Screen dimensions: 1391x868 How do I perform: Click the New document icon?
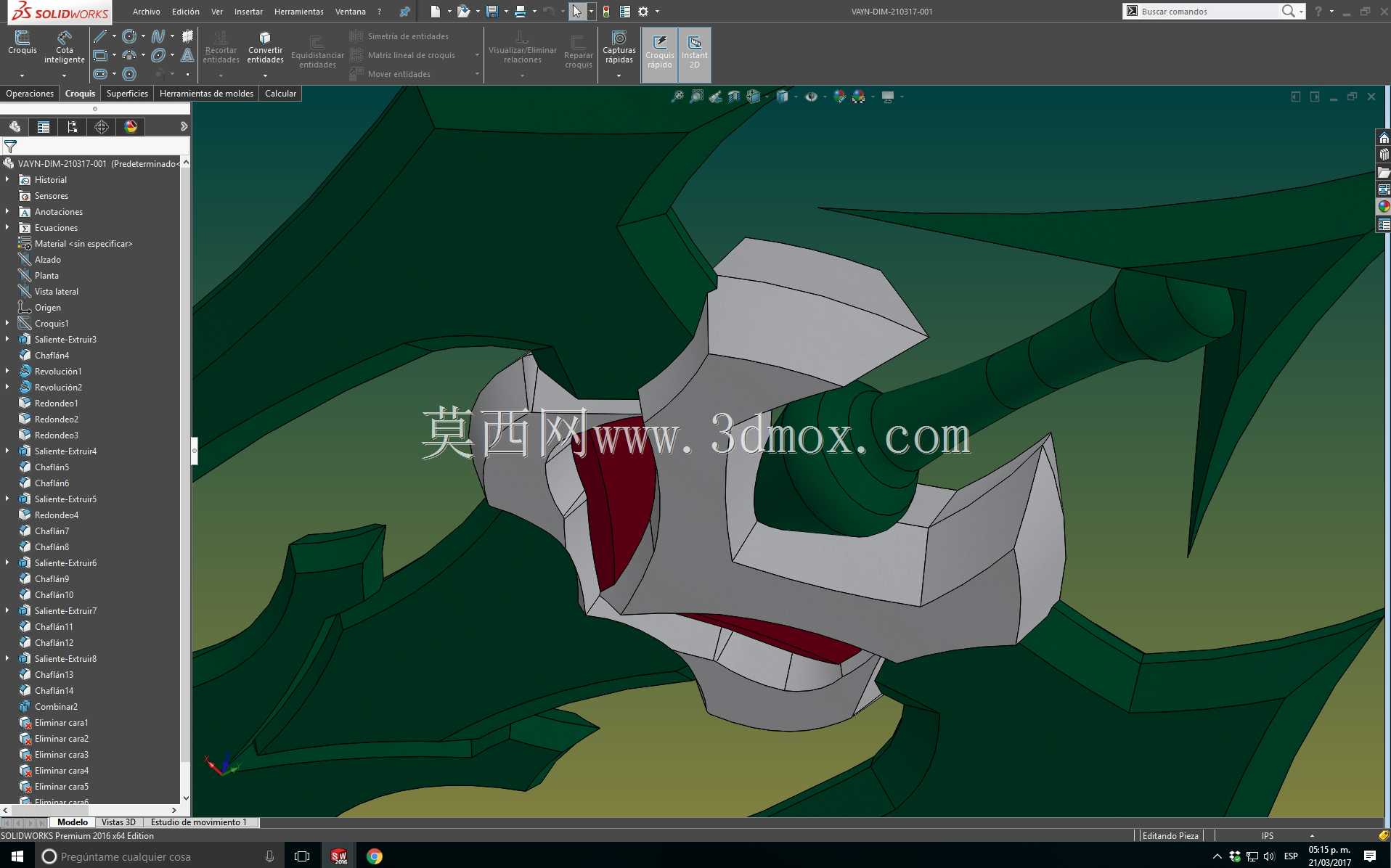coord(435,12)
